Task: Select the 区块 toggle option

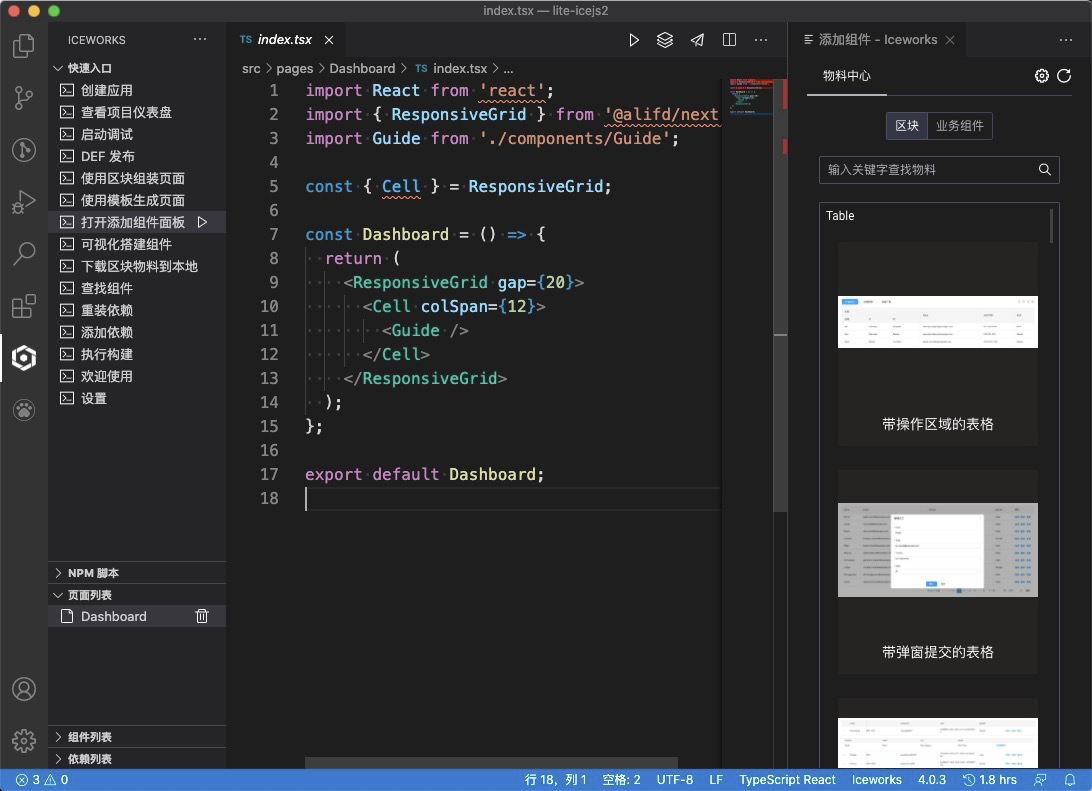Action: click(906, 125)
